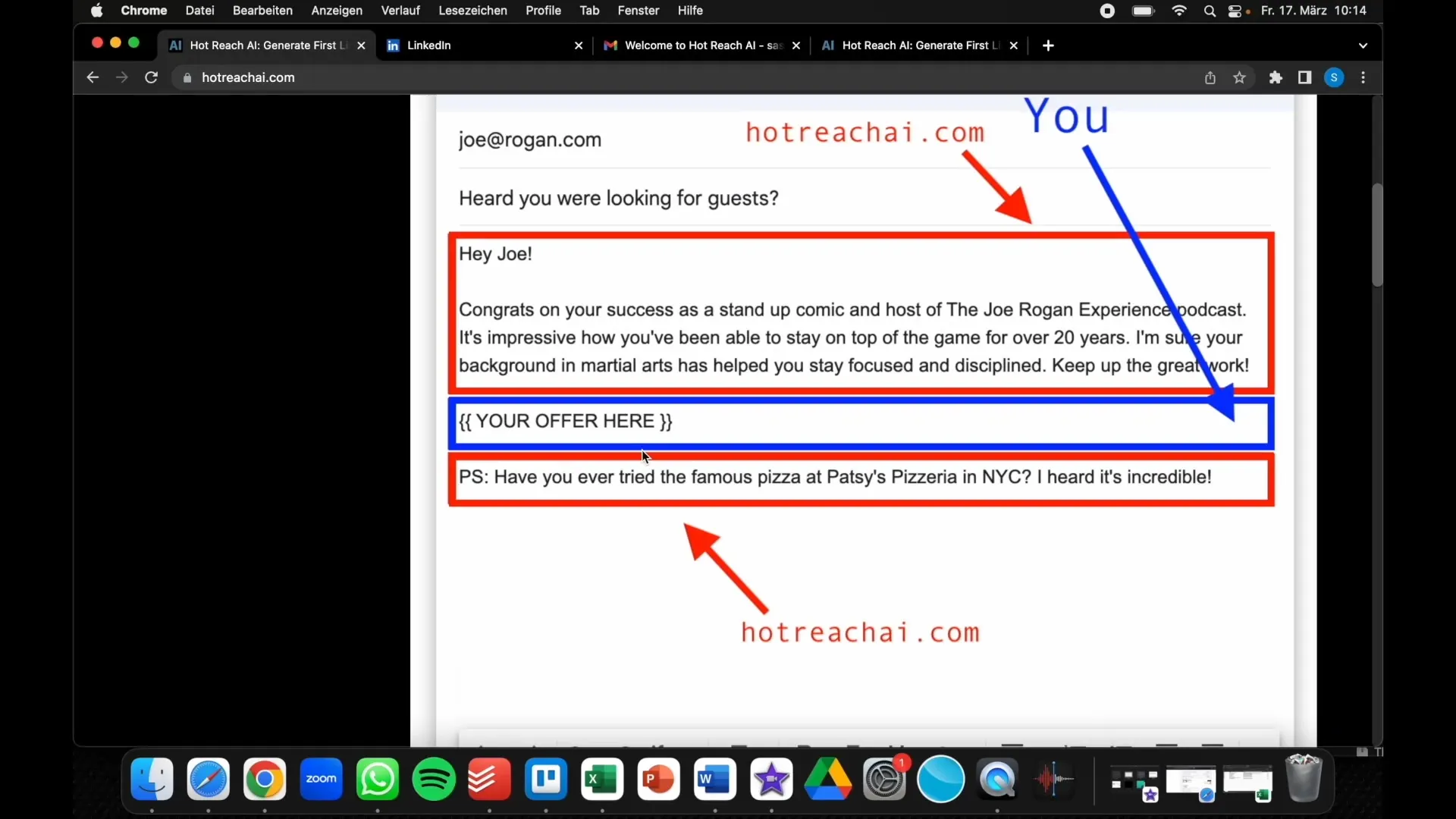Close the LinkedIn tab
Screen dimensions: 1456x819
(x=579, y=45)
